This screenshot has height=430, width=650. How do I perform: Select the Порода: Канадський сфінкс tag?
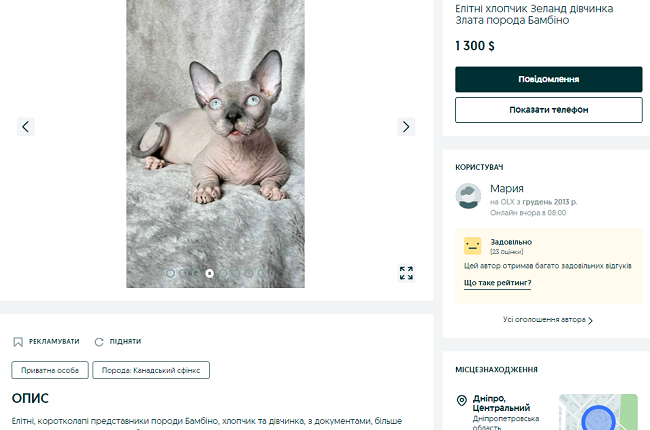152,370
